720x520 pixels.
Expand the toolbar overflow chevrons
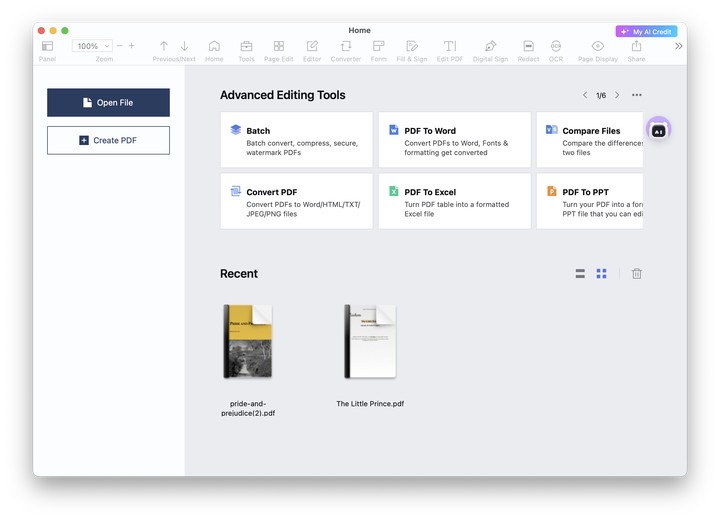679,46
